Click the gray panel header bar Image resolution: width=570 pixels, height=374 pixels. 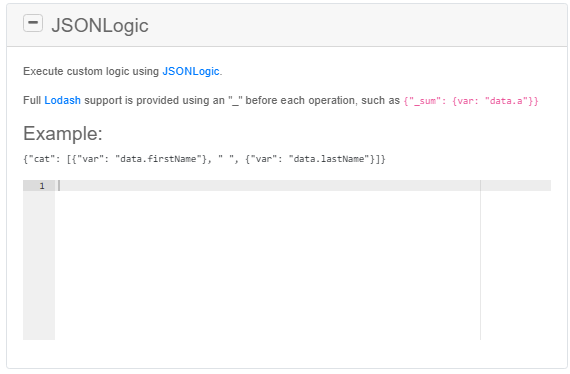[x=287, y=25]
